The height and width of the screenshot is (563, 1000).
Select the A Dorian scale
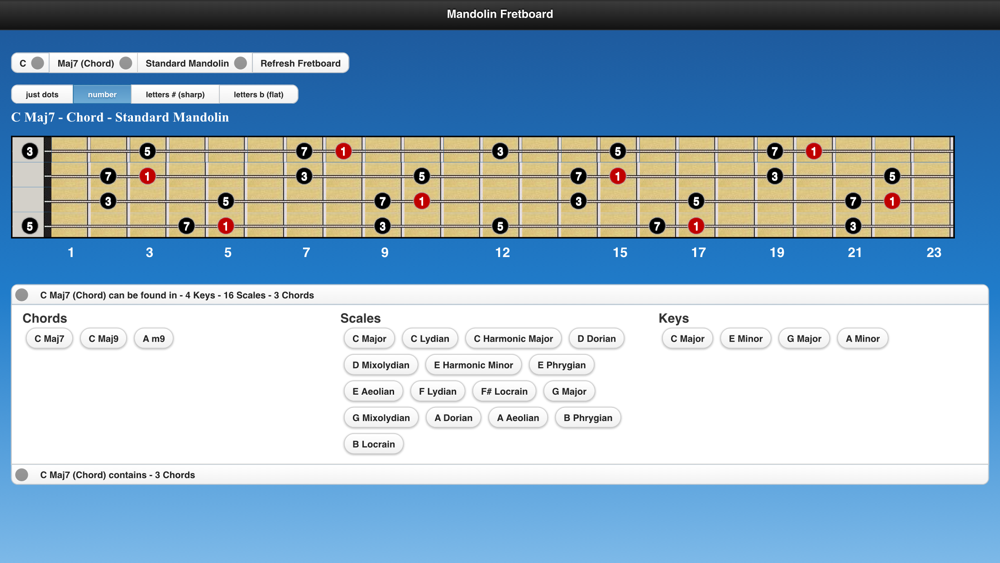453,418
